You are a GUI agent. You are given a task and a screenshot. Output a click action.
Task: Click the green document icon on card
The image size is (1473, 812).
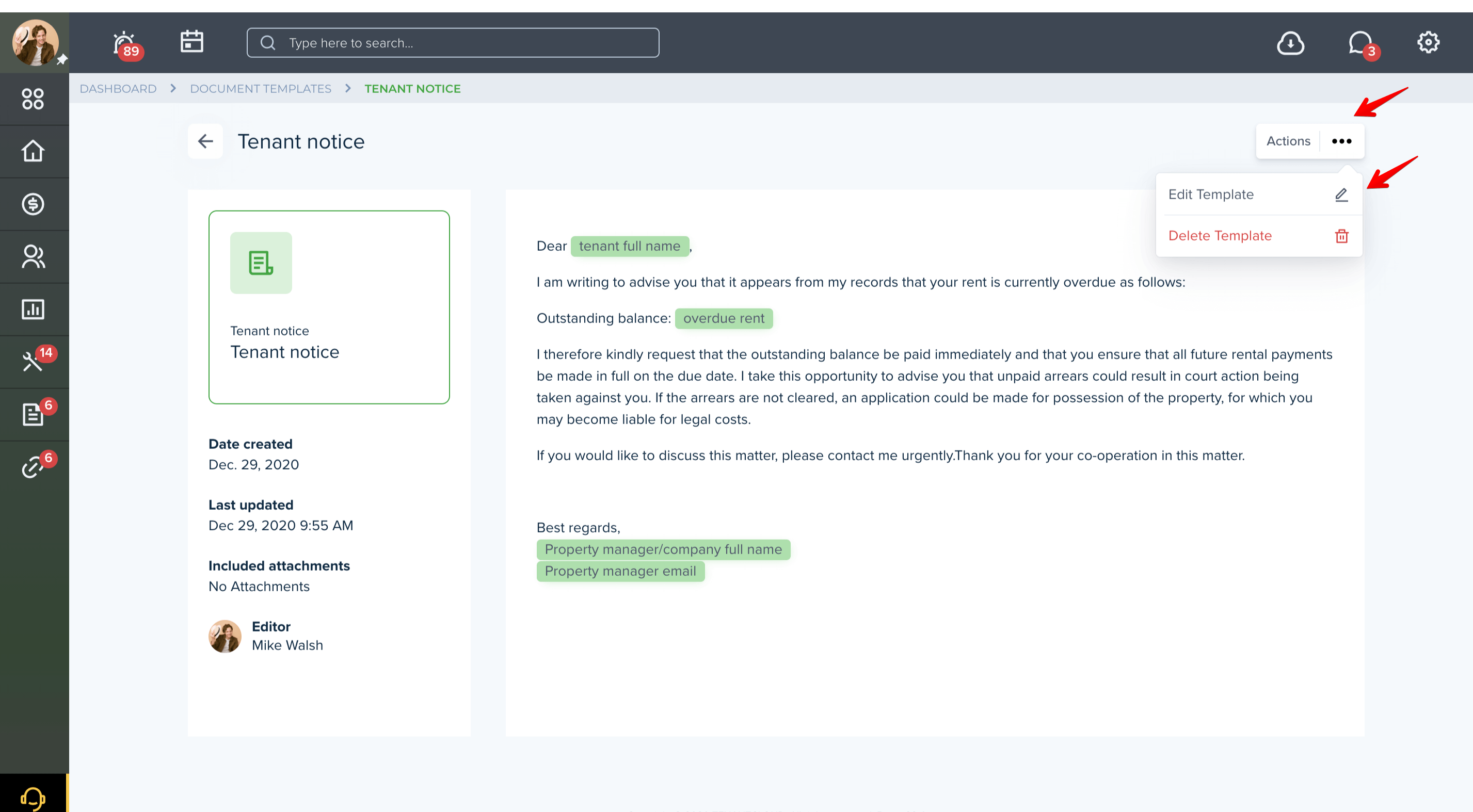tap(261, 263)
